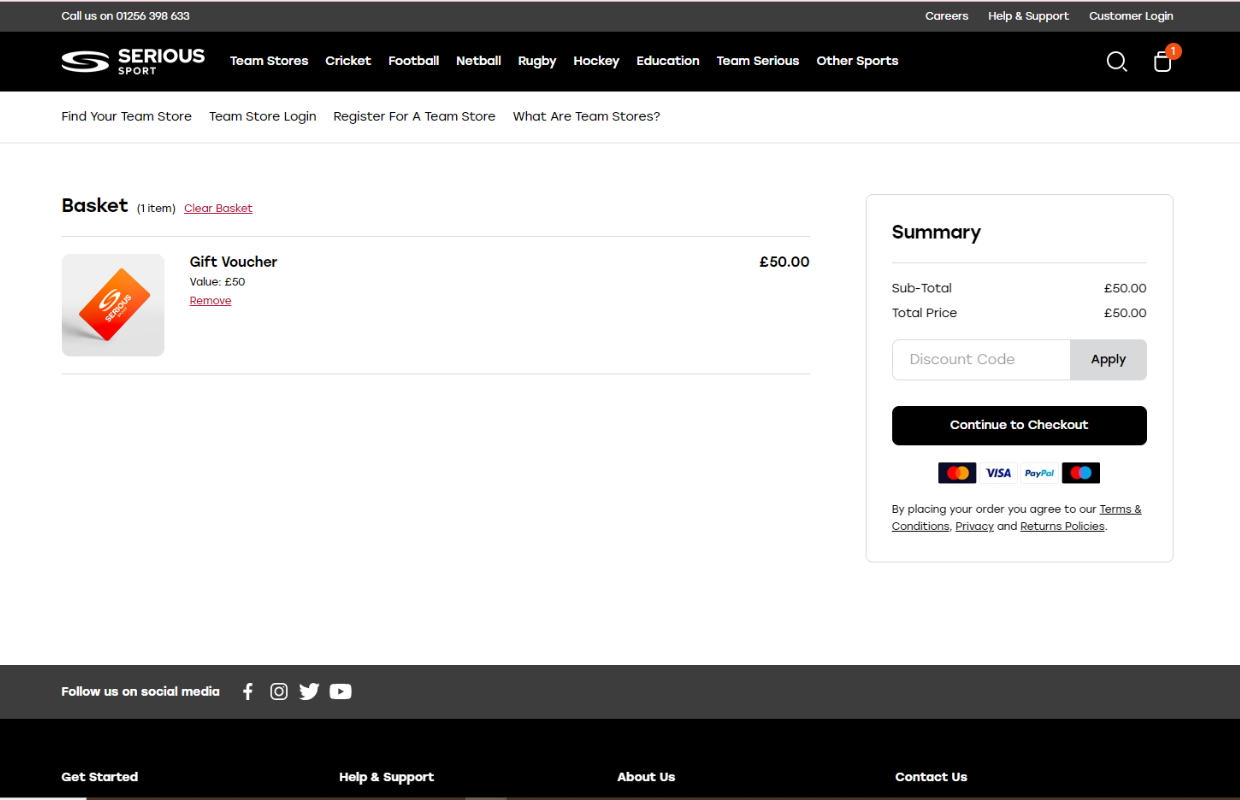This screenshot has height=800, width=1240.
Task: Visit the Facebook social page
Action: [x=248, y=691]
